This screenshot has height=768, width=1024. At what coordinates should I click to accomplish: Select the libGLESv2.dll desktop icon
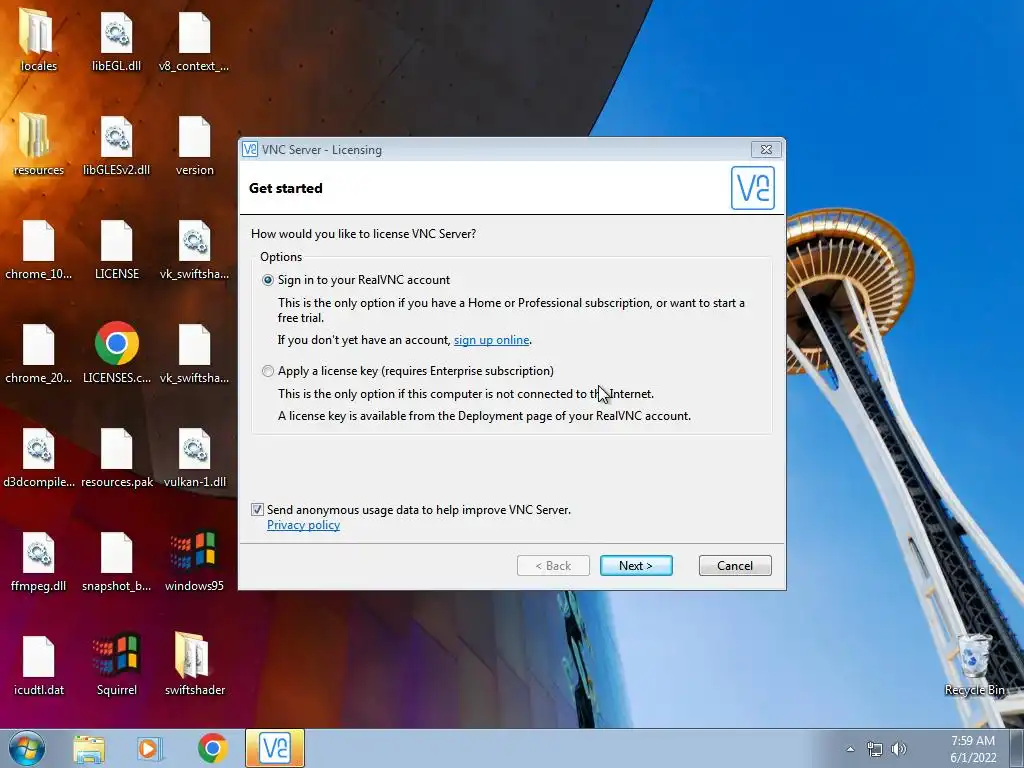tap(116, 136)
